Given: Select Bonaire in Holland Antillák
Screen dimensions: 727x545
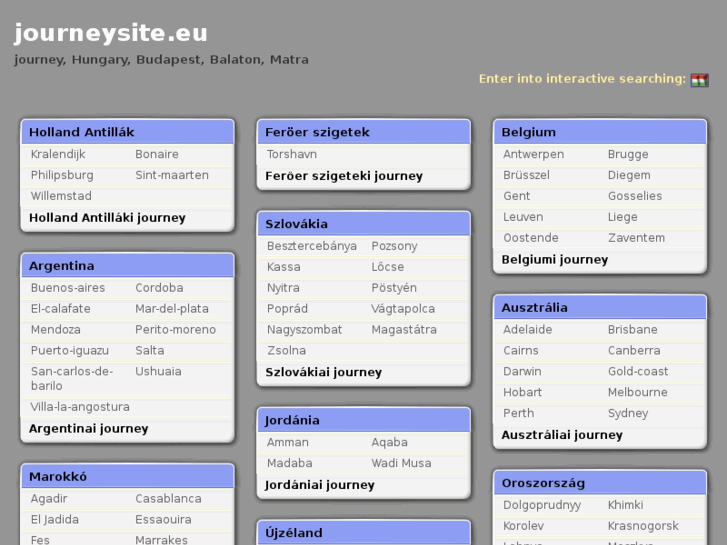Looking at the screenshot, I should (157, 154).
